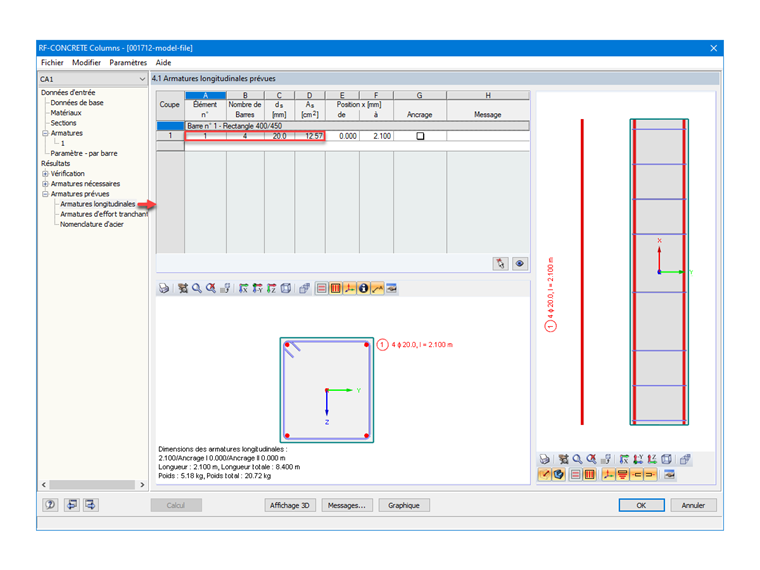Click the disabled Calcul button

(176, 505)
